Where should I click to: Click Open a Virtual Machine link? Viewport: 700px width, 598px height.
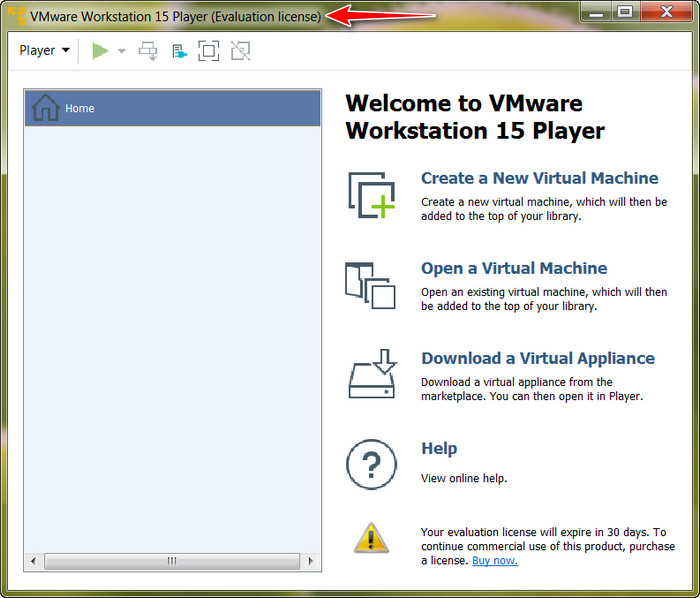[x=514, y=268]
